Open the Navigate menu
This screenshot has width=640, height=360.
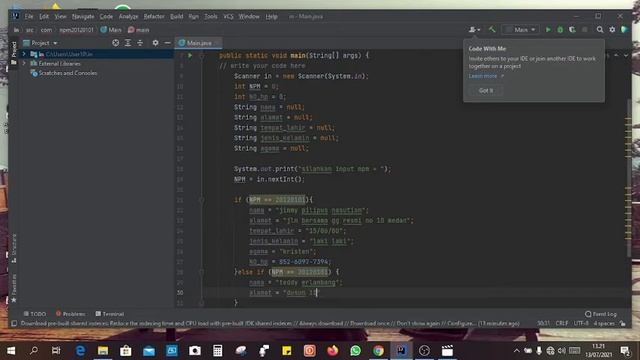tap(83, 16)
